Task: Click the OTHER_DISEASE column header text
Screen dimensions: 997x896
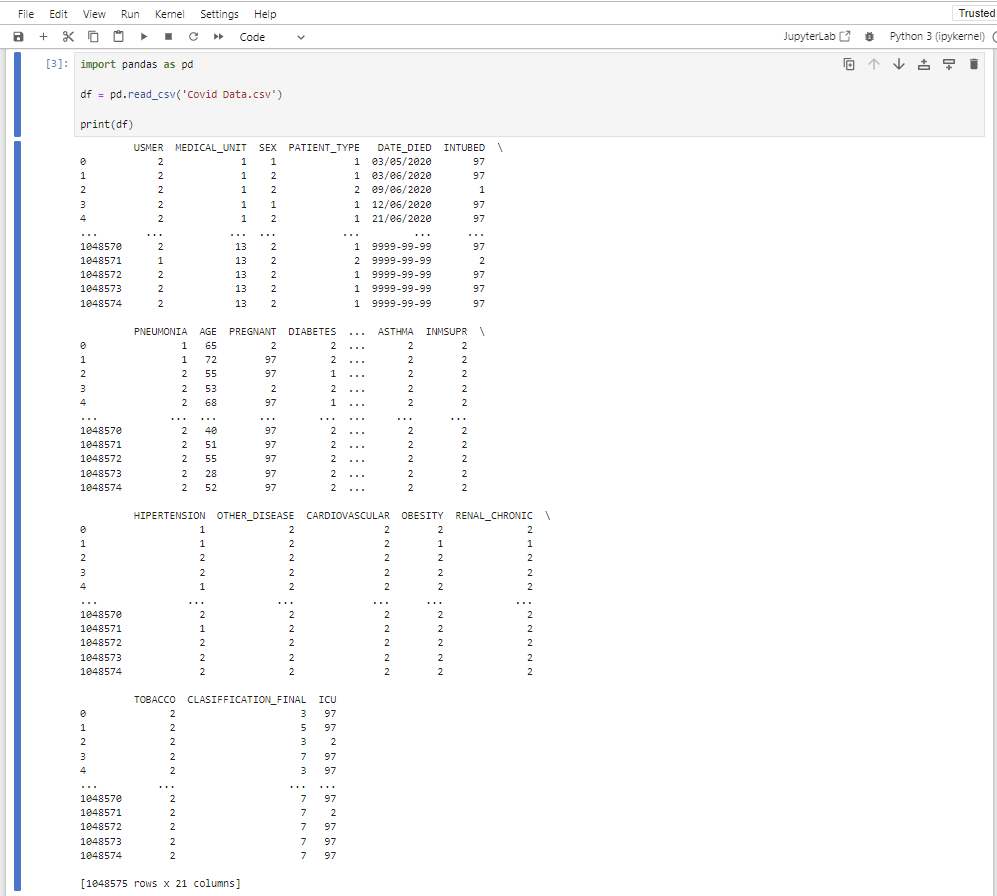Action: coord(256,516)
